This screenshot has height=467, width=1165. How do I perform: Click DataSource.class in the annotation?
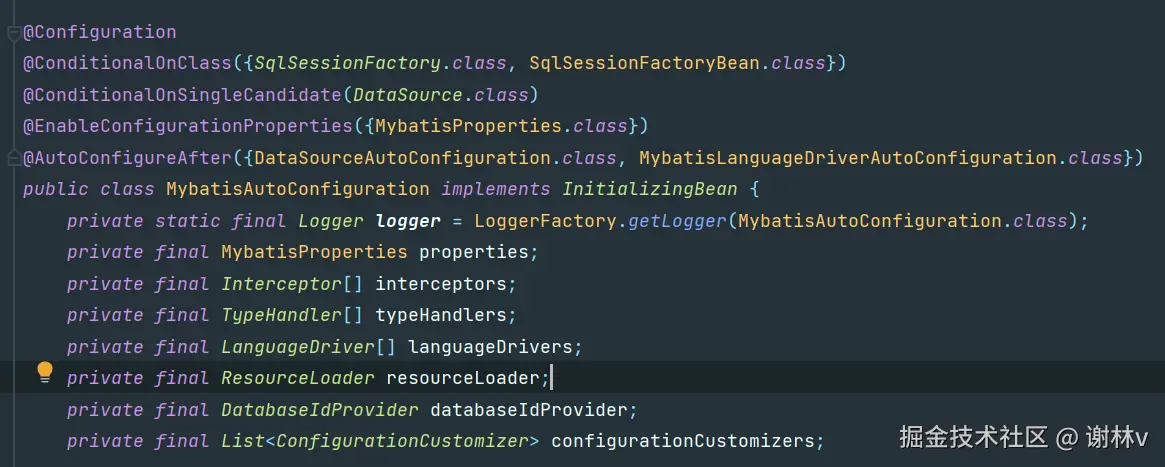[x=441, y=95]
